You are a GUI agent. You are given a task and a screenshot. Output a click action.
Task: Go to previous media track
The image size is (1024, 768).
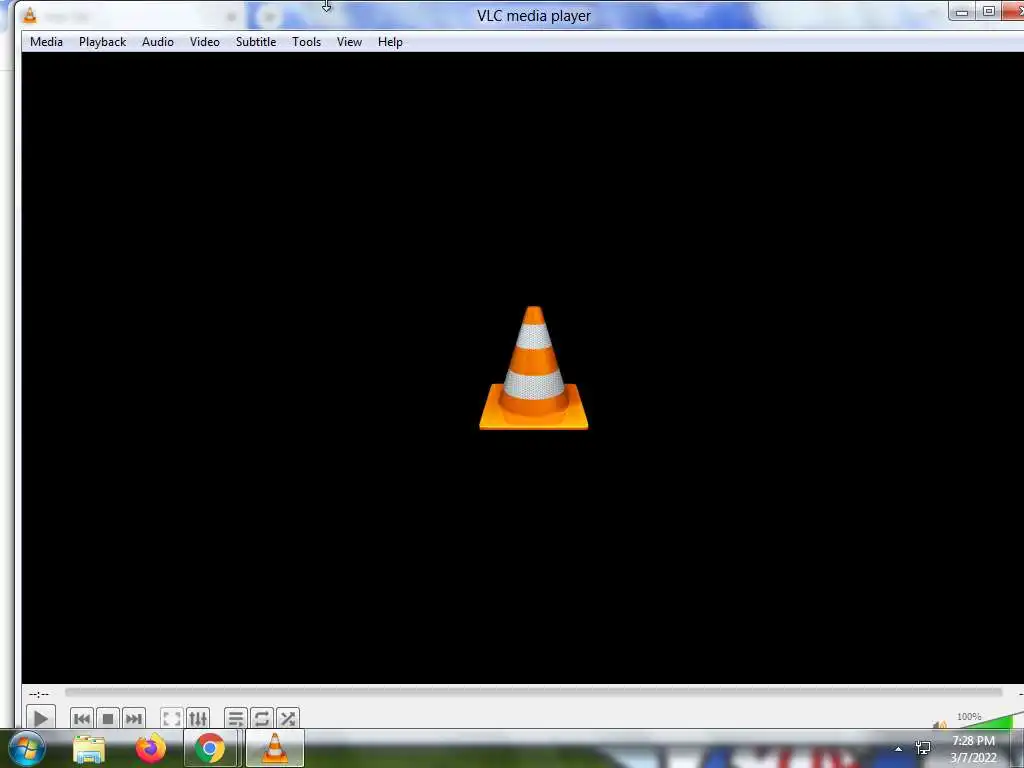click(82, 718)
